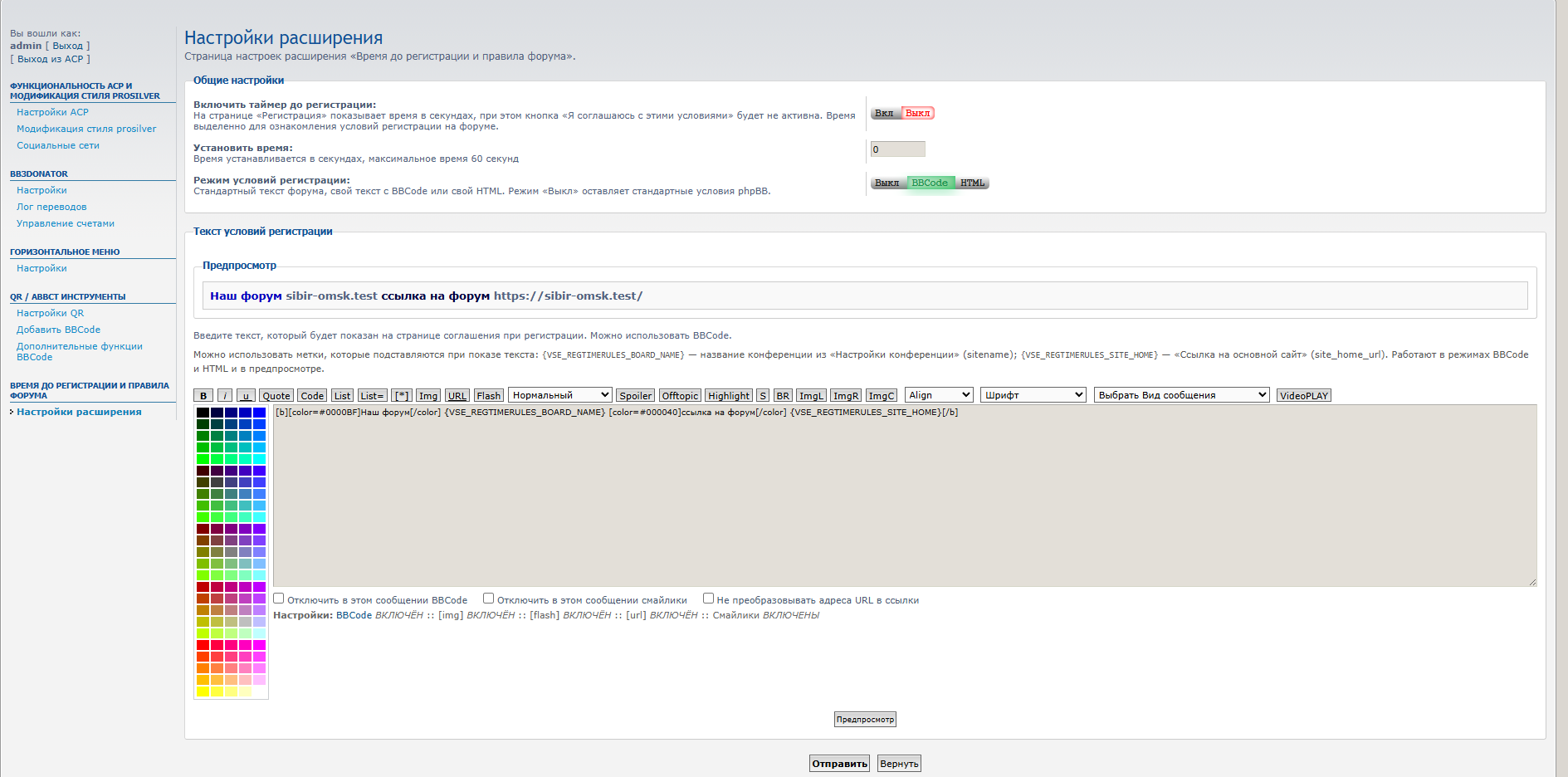The image size is (1568, 777).
Task: Open 'Лог переводов' in sidebar
Action: point(51,207)
